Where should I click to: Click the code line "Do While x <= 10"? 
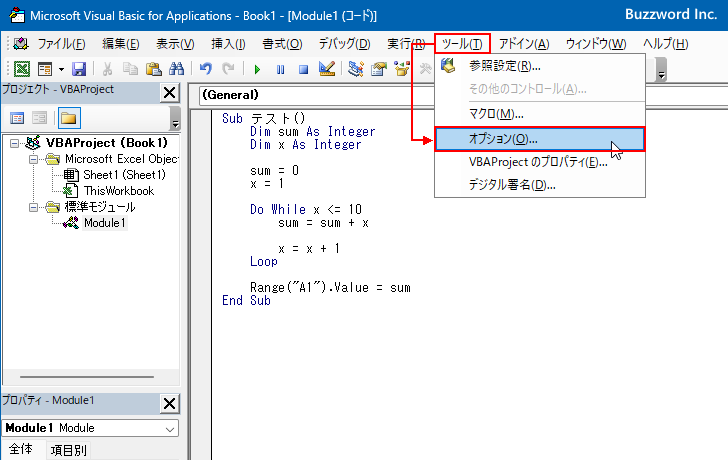[x=306, y=209]
